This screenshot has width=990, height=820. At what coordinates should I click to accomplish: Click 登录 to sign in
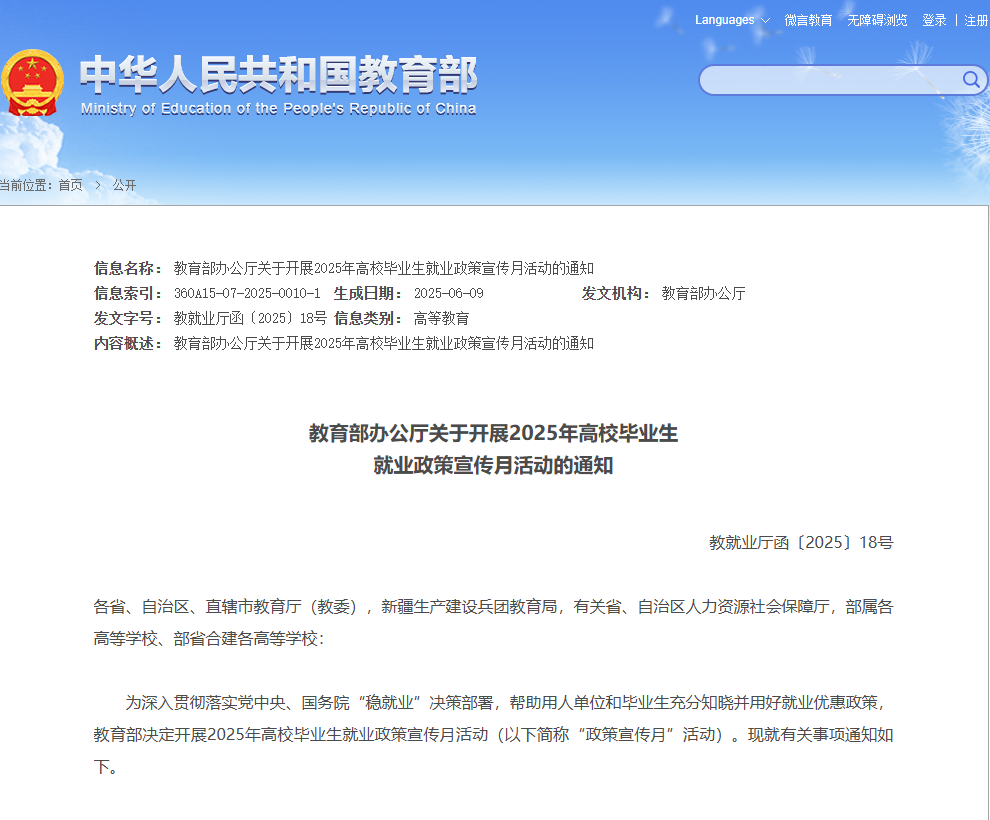[934, 20]
